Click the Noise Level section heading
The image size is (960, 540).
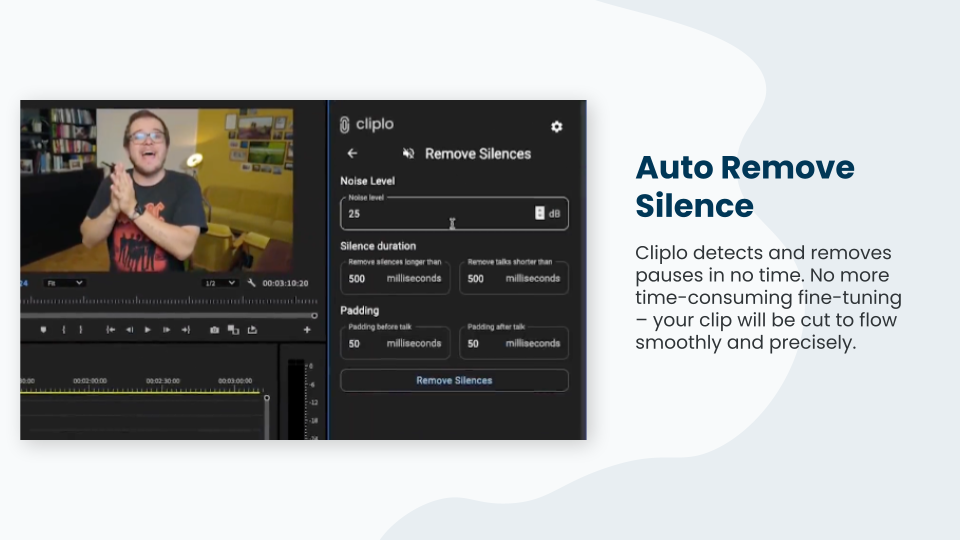point(367,181)
